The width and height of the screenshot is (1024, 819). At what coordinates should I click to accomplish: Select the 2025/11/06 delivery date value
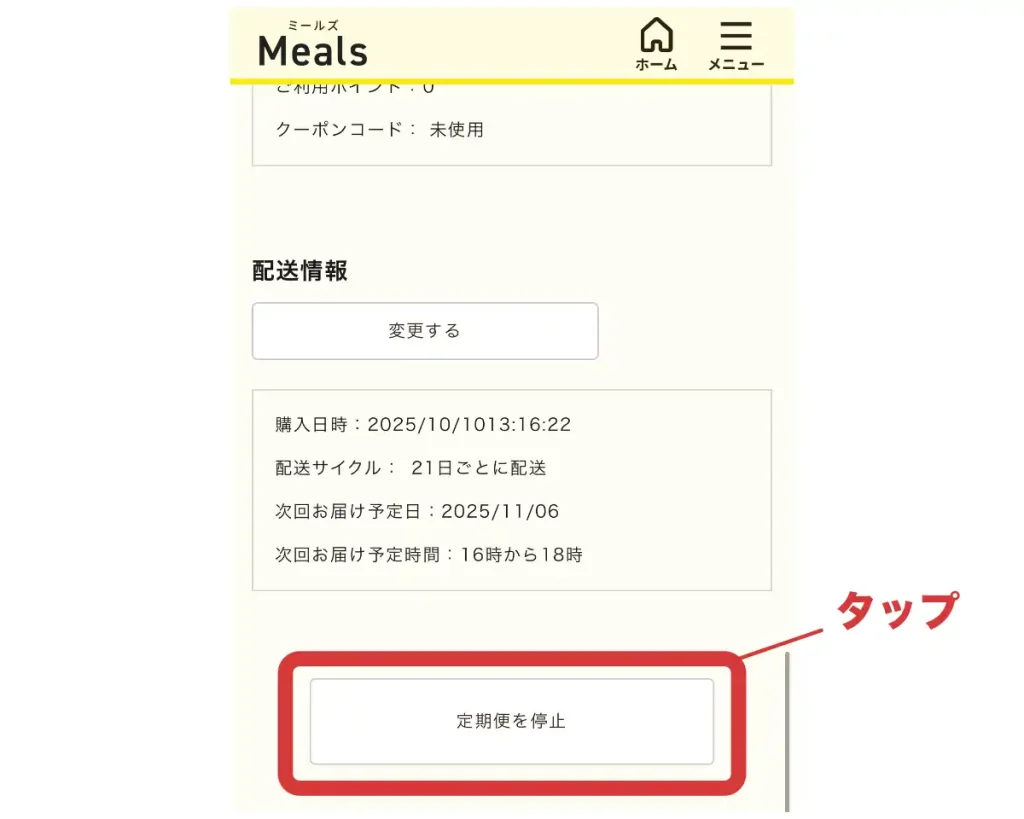click(x=500, y=512)
